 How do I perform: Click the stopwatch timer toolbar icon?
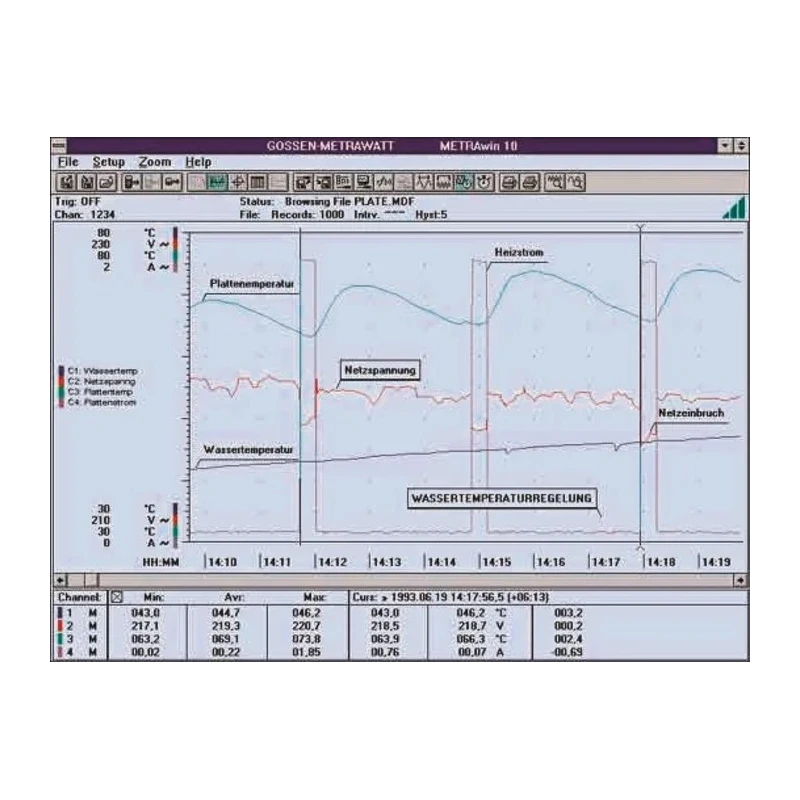(484, 182)
